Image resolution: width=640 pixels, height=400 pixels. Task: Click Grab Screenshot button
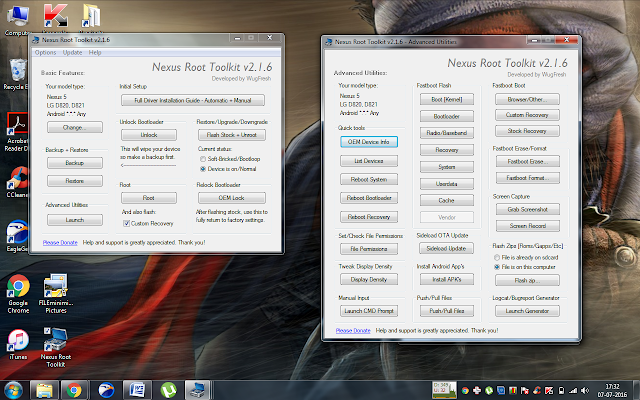tap(528, 209)
